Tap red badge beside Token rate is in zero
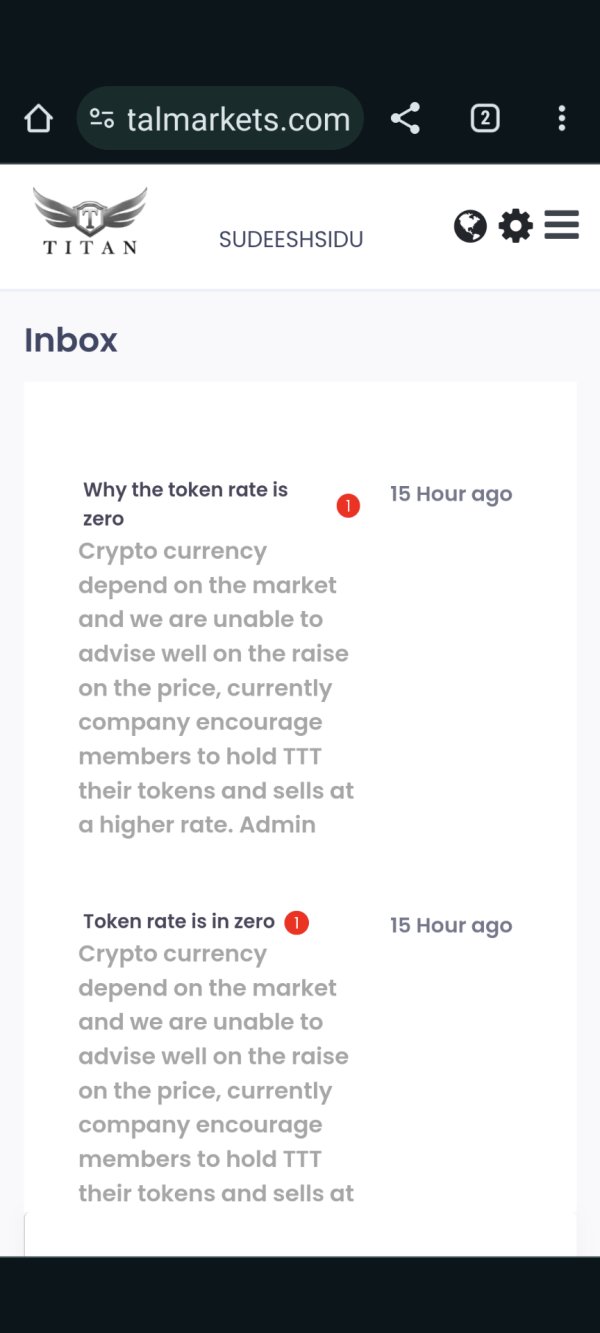 296,922
